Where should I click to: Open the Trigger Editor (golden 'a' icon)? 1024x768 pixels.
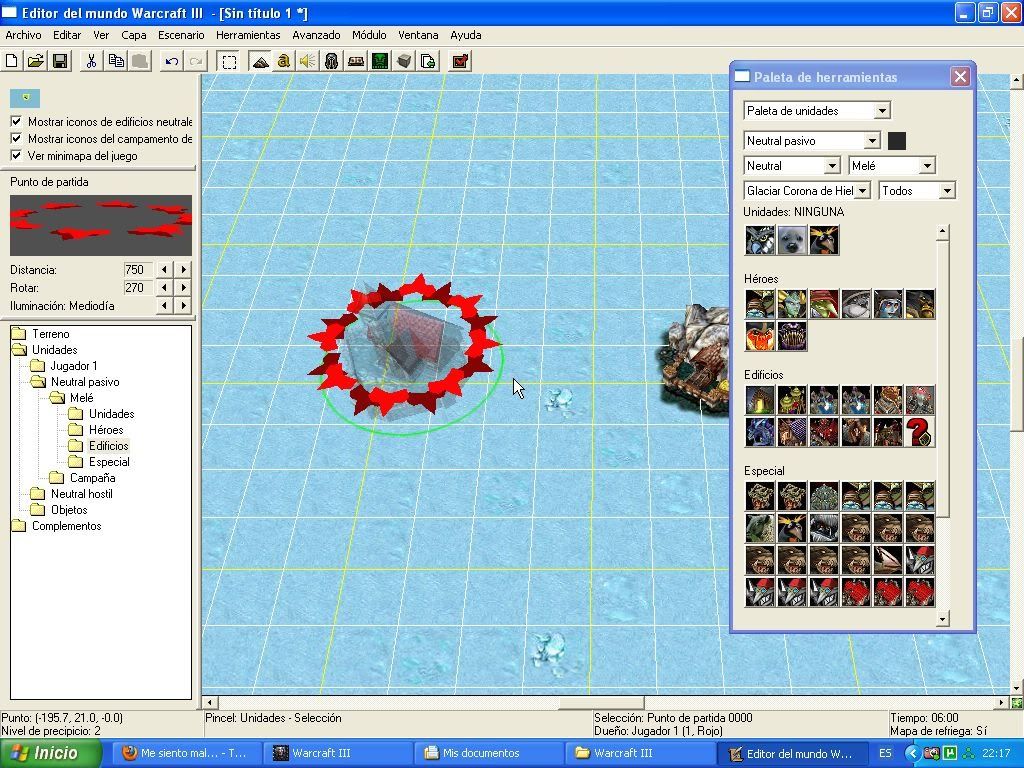(283, 61)
